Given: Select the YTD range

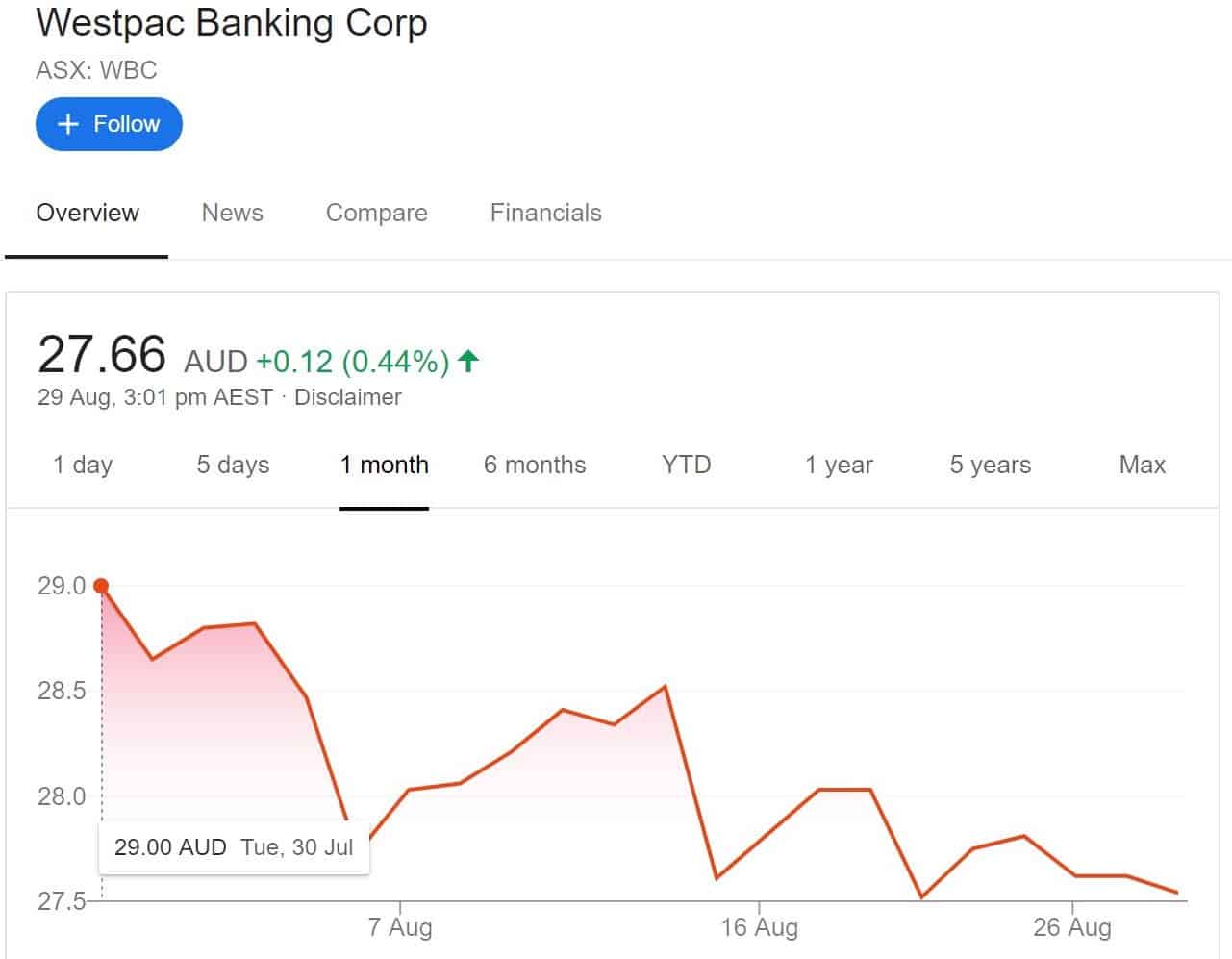Looking at the screenshot, I should pos(686,465).
